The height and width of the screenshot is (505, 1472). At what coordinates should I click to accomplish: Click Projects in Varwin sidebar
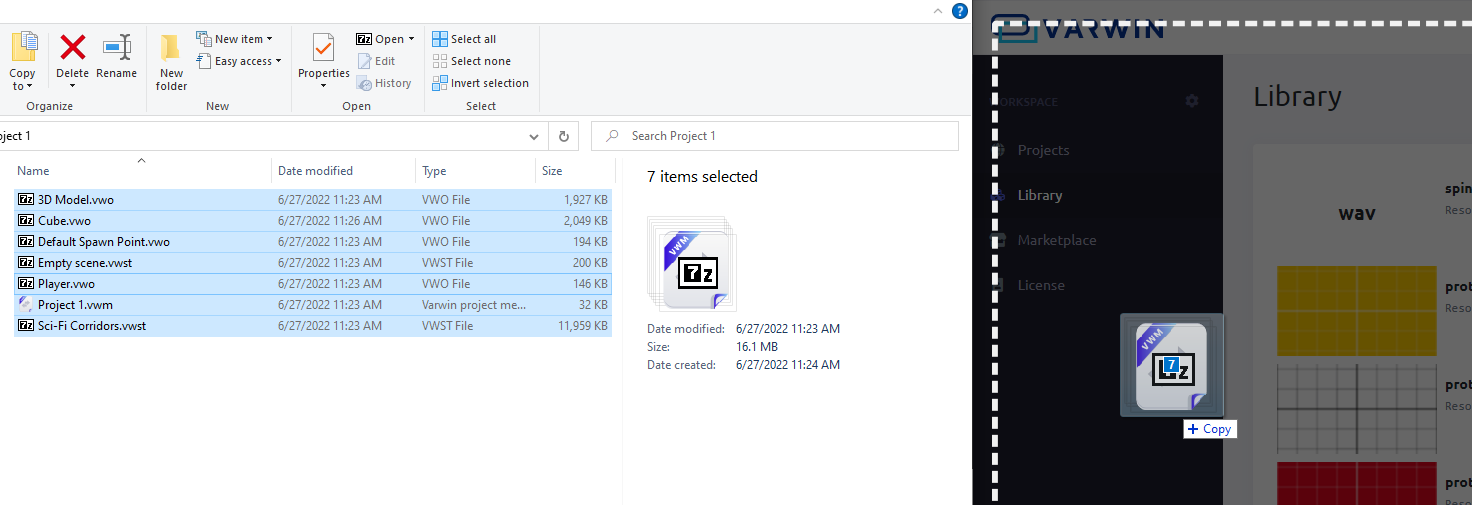(1043, 150)
